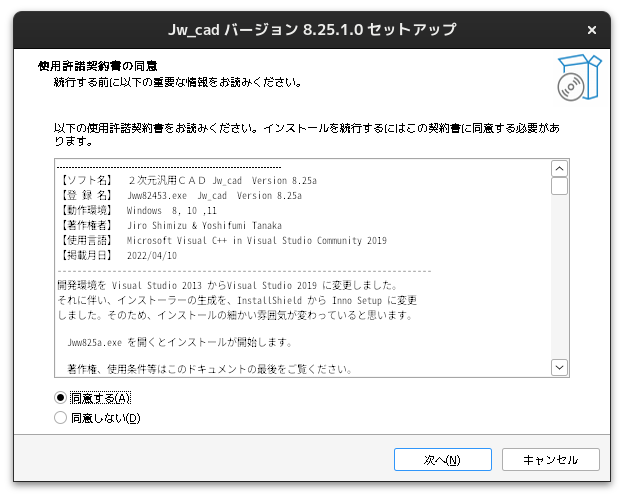Click the 次へ(N) button
624x498 pixels.
click(x=443, y=459)
